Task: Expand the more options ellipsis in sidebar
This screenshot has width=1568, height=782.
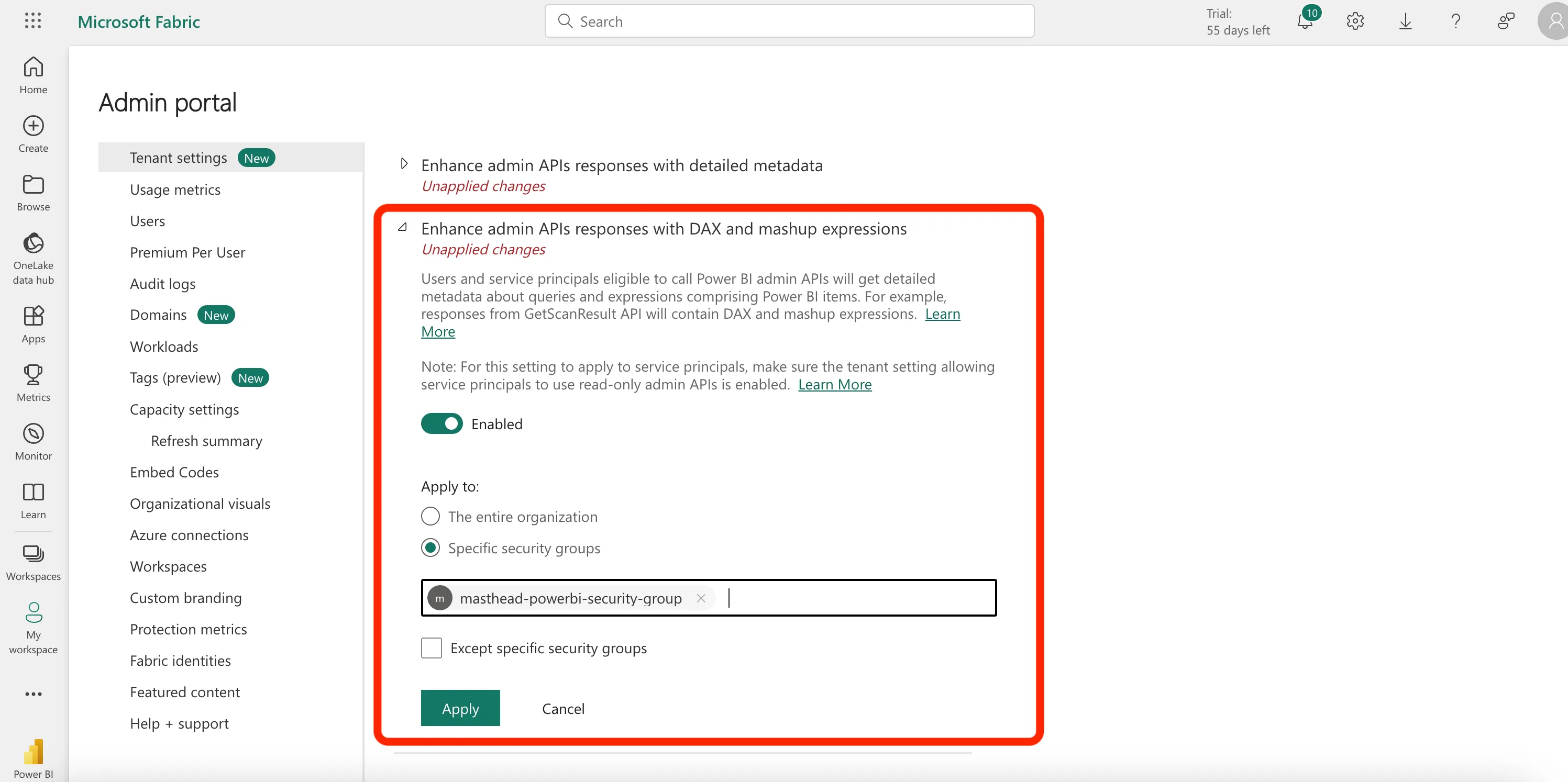Action: [34, 694]
